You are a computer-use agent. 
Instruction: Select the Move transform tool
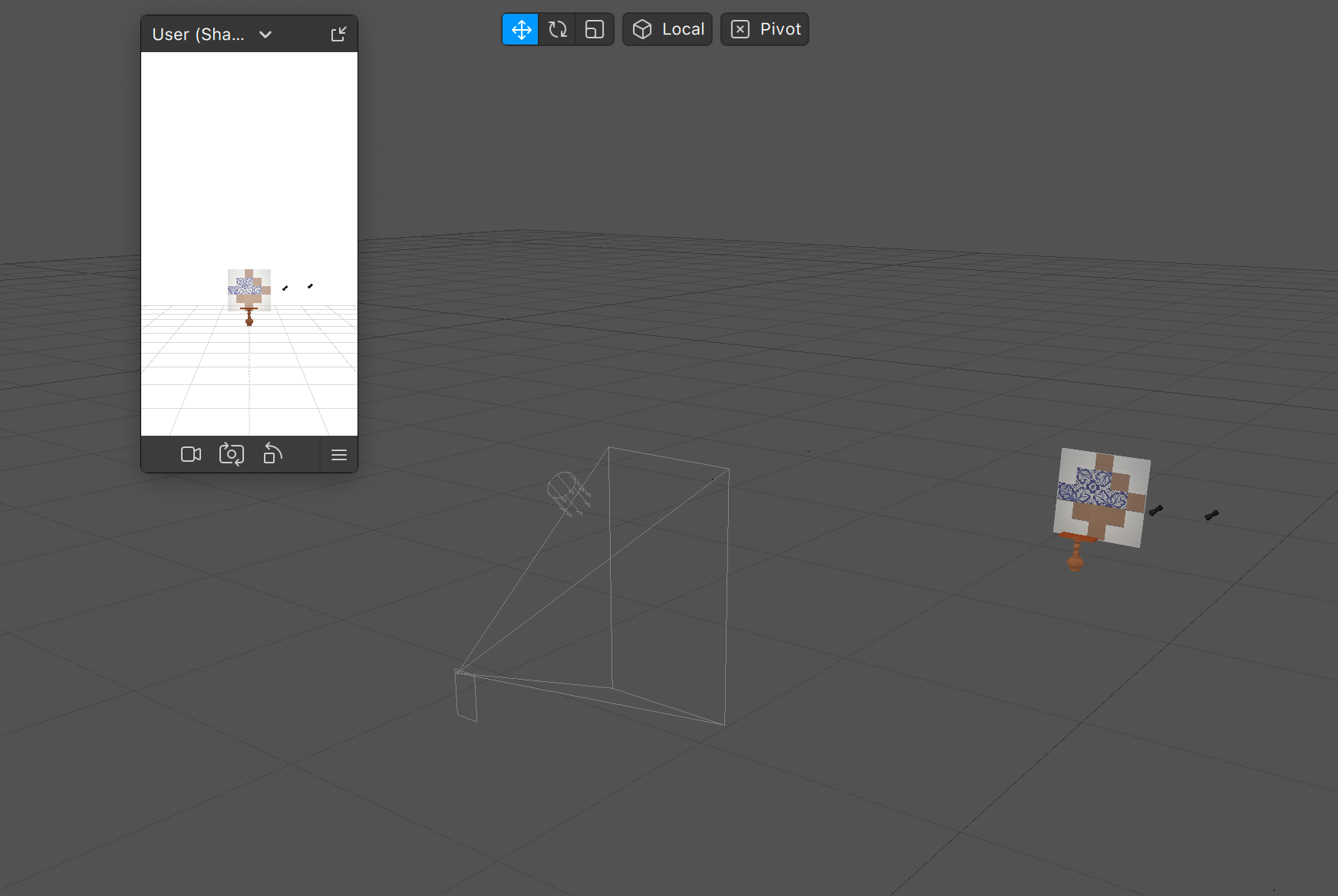(x=521, y=29)
